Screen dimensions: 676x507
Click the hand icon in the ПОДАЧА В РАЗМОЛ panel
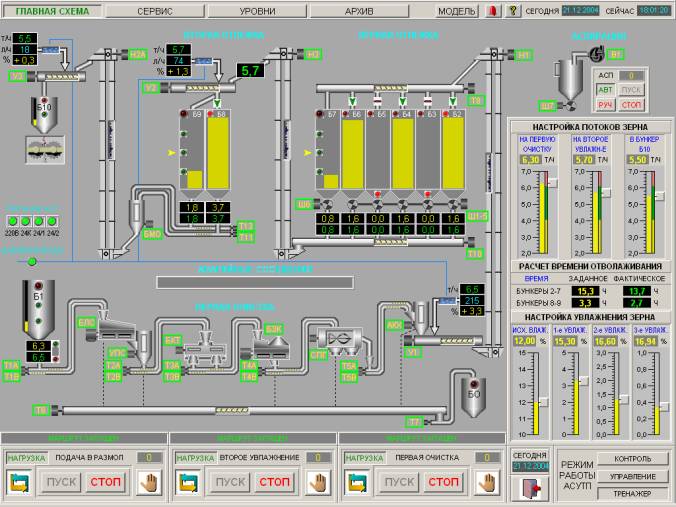(148, 482)
